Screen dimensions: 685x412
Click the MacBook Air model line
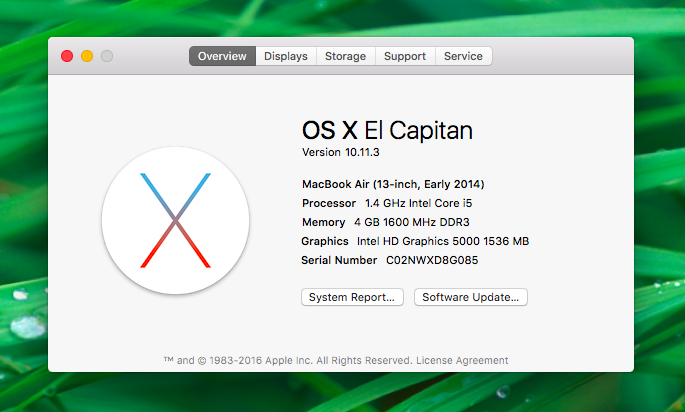tap(393, 184)
